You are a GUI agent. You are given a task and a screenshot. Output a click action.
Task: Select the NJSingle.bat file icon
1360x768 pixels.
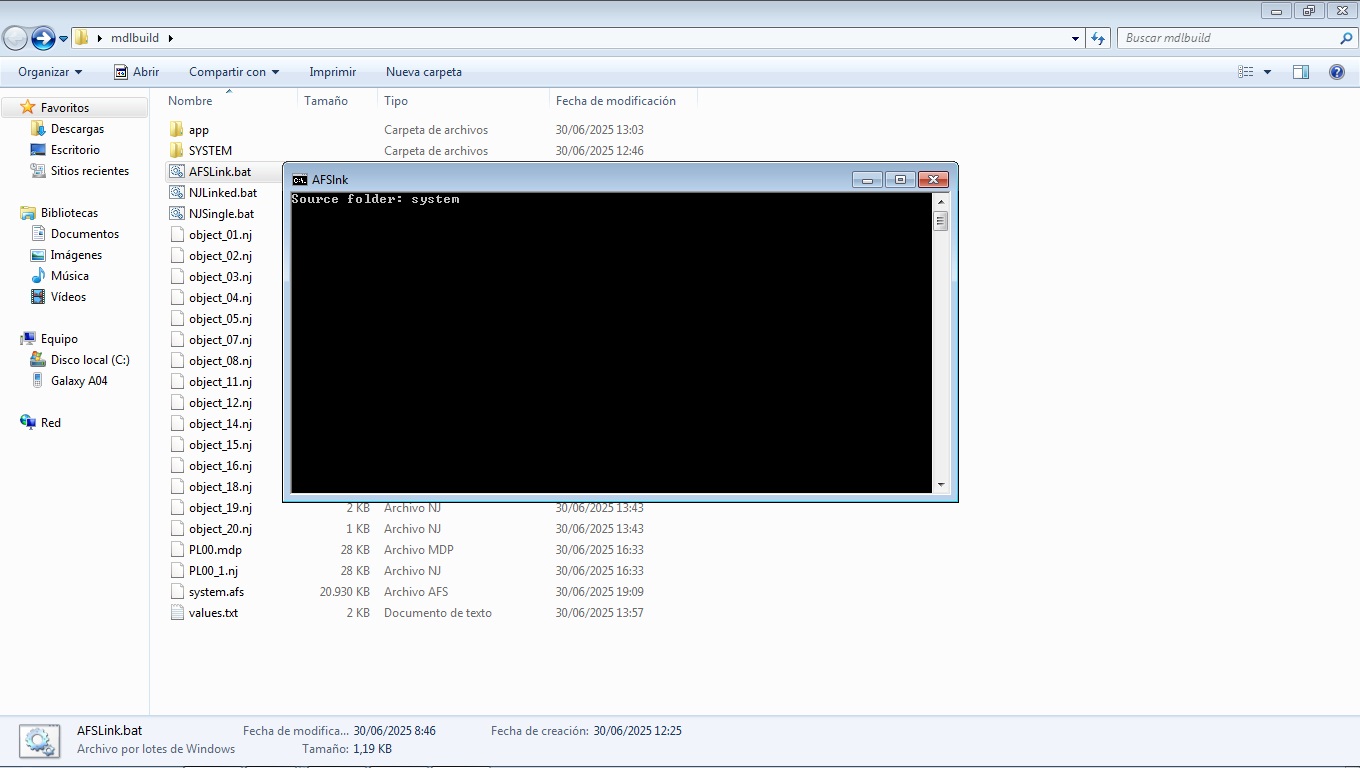tap(177, 214)
